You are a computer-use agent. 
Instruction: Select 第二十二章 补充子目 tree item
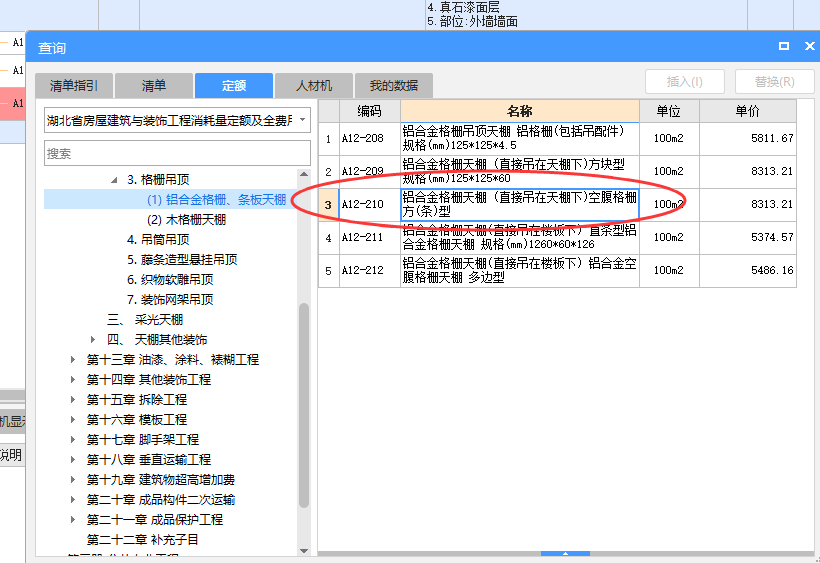point(142,539)
